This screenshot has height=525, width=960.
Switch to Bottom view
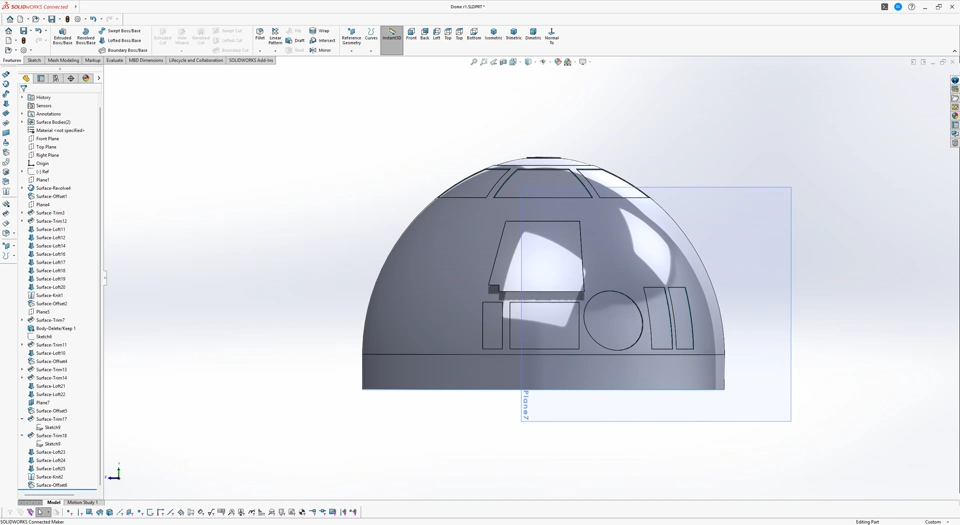474,34
